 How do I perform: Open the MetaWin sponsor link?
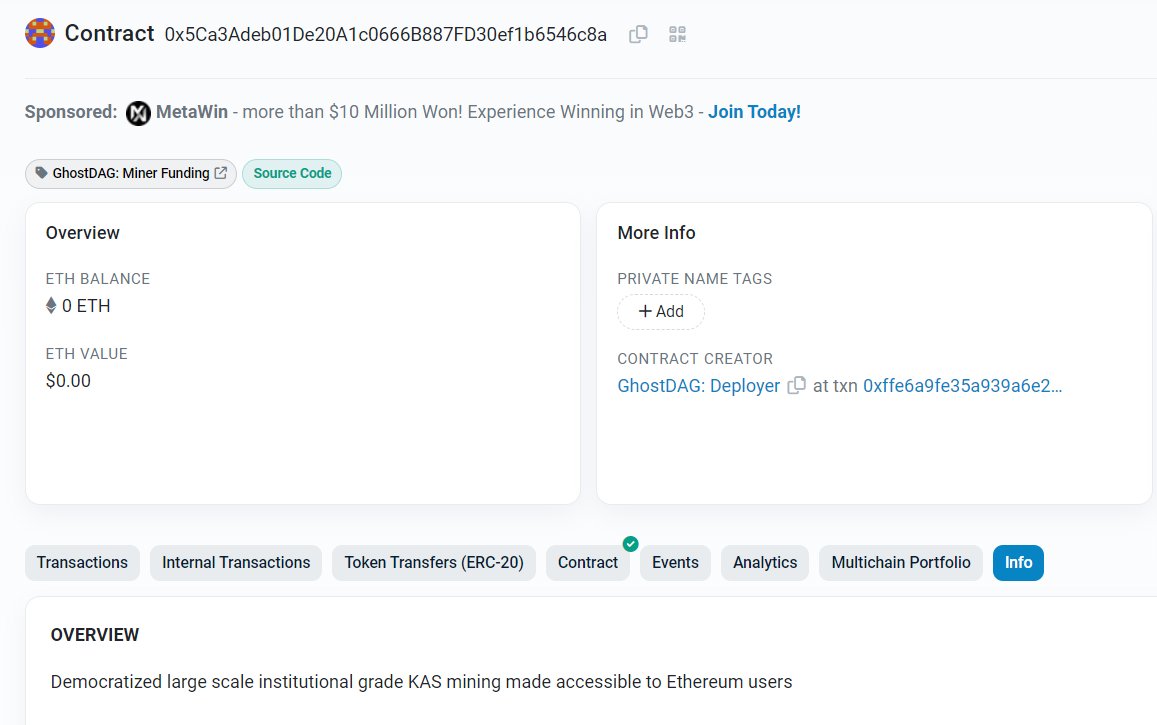click(192, 112)
